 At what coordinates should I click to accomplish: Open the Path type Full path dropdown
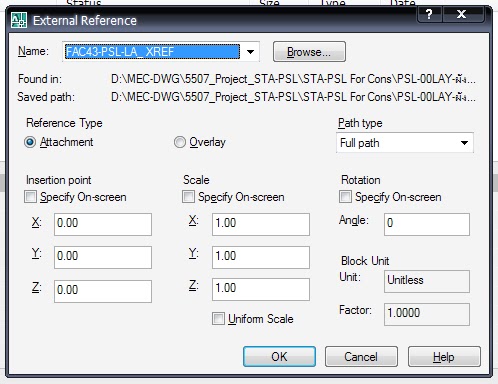click(x=405, y=143)
